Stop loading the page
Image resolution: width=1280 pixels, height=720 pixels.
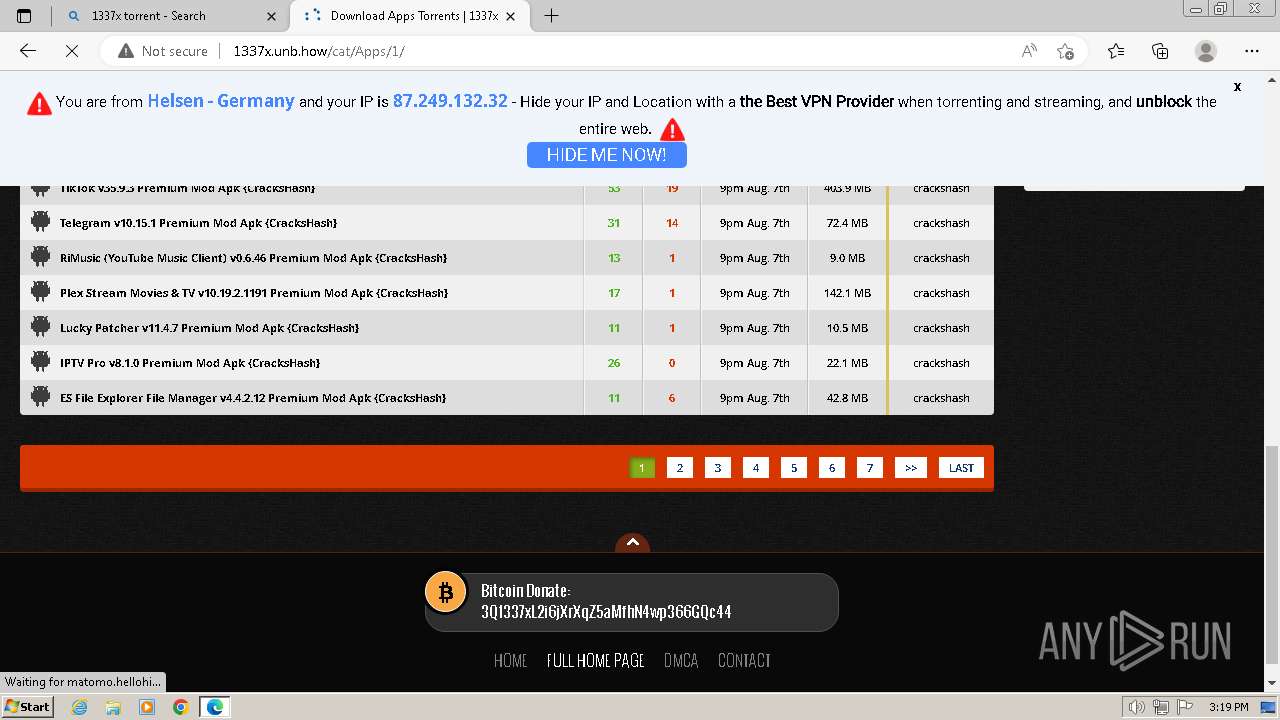coord(71,51)
